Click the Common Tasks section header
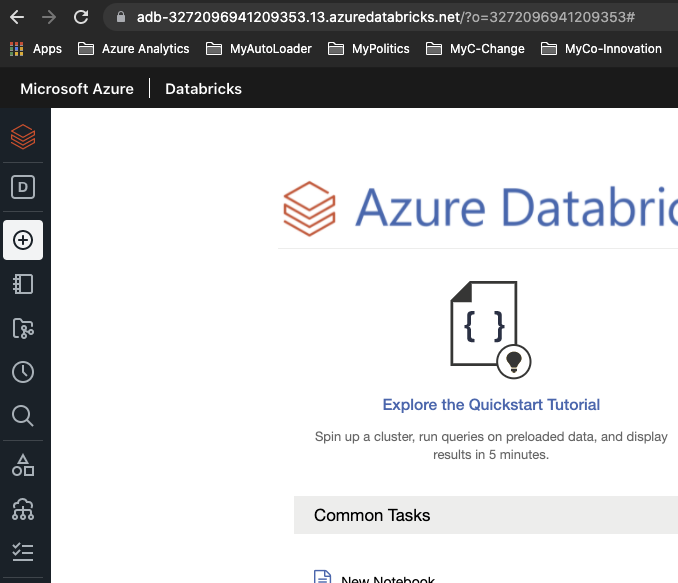 [x=486, y=515]
